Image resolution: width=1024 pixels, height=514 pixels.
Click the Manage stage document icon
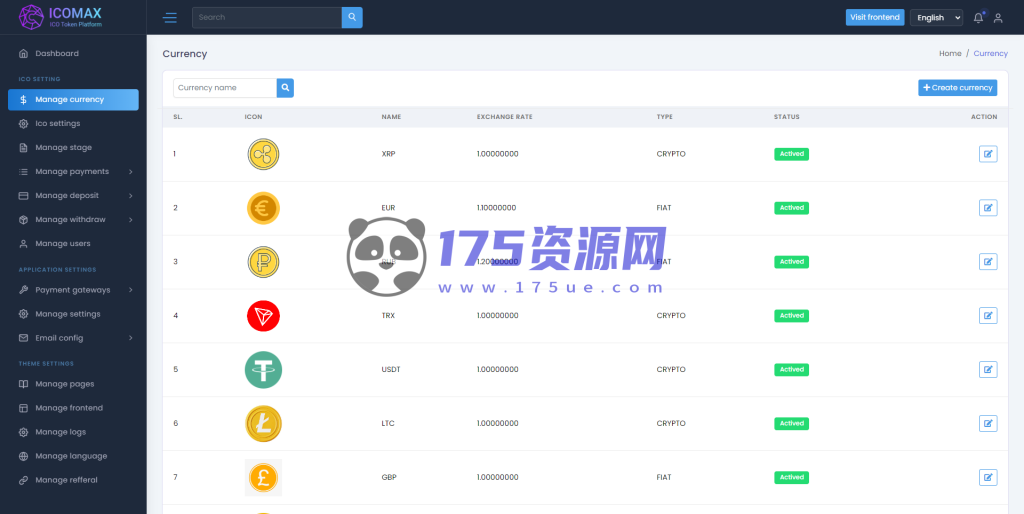[x=24, y=148]
